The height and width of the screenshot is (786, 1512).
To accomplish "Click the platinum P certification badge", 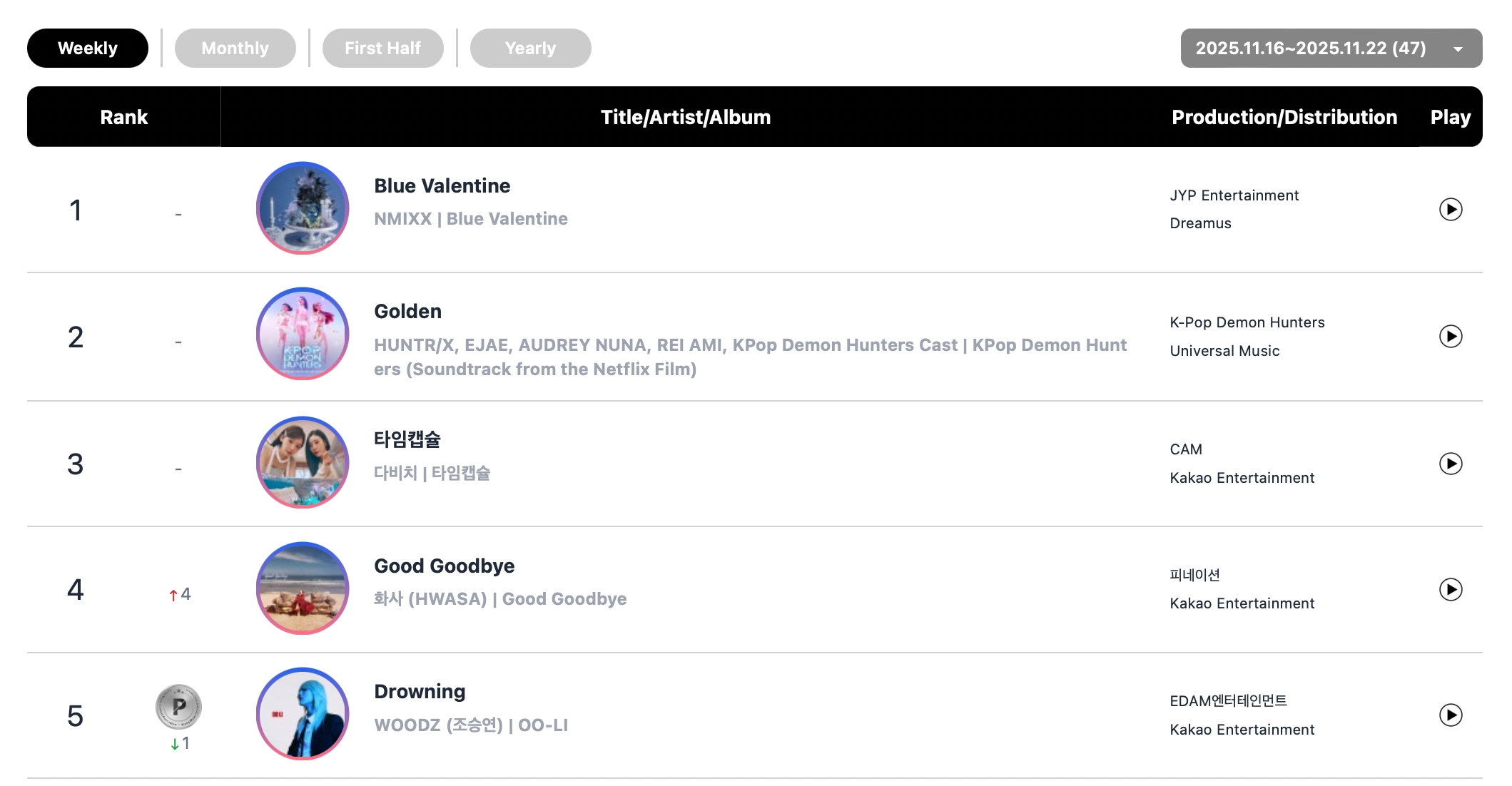I will point(178,707).
